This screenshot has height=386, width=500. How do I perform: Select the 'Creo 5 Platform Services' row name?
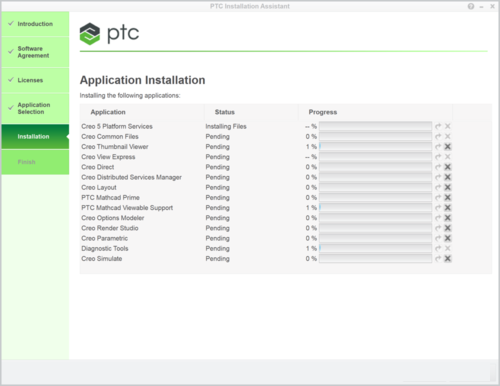point(117,126)
